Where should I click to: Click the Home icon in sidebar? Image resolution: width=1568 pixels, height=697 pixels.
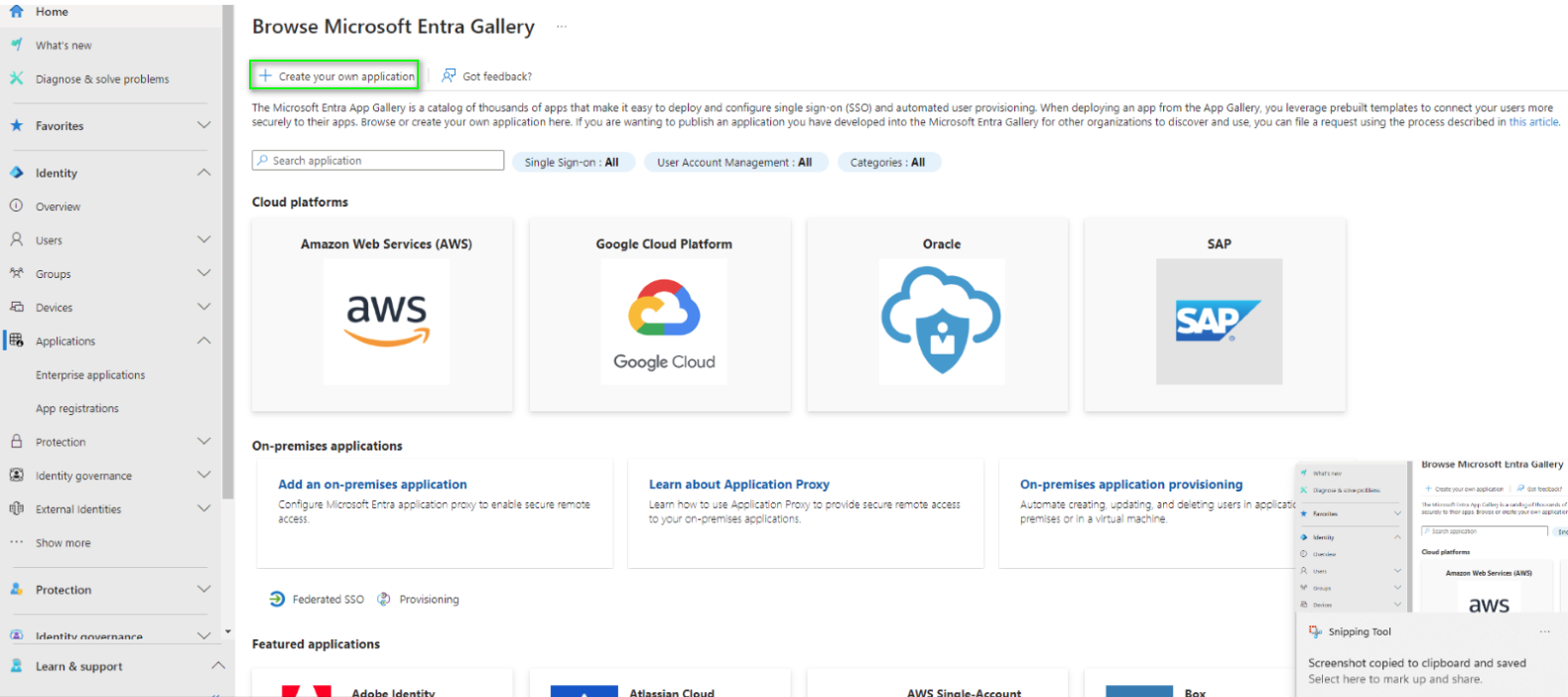tap(16, 12)
